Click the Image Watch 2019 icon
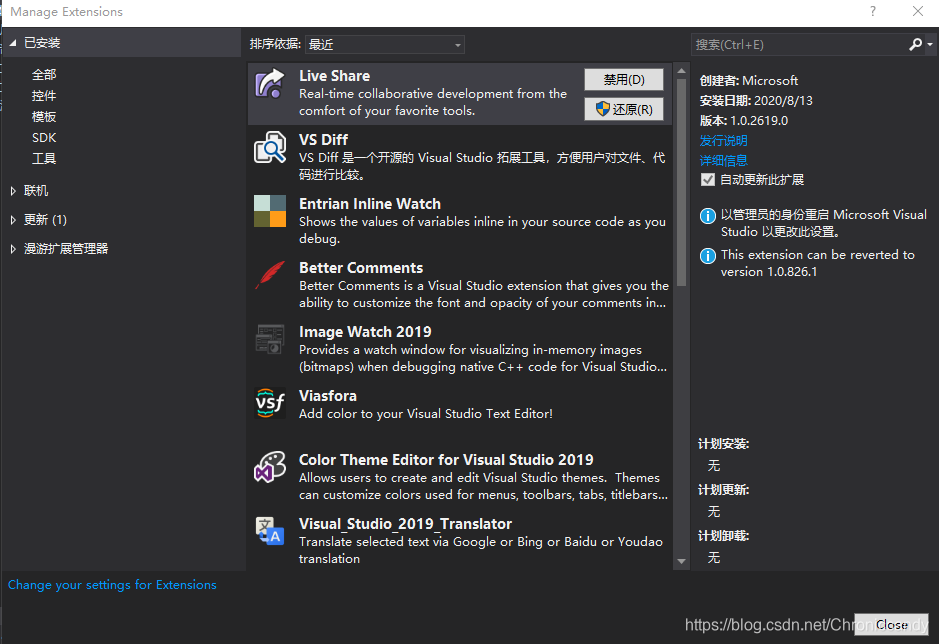The width and height of the screenshot is (939, 644). click(269, 339)
